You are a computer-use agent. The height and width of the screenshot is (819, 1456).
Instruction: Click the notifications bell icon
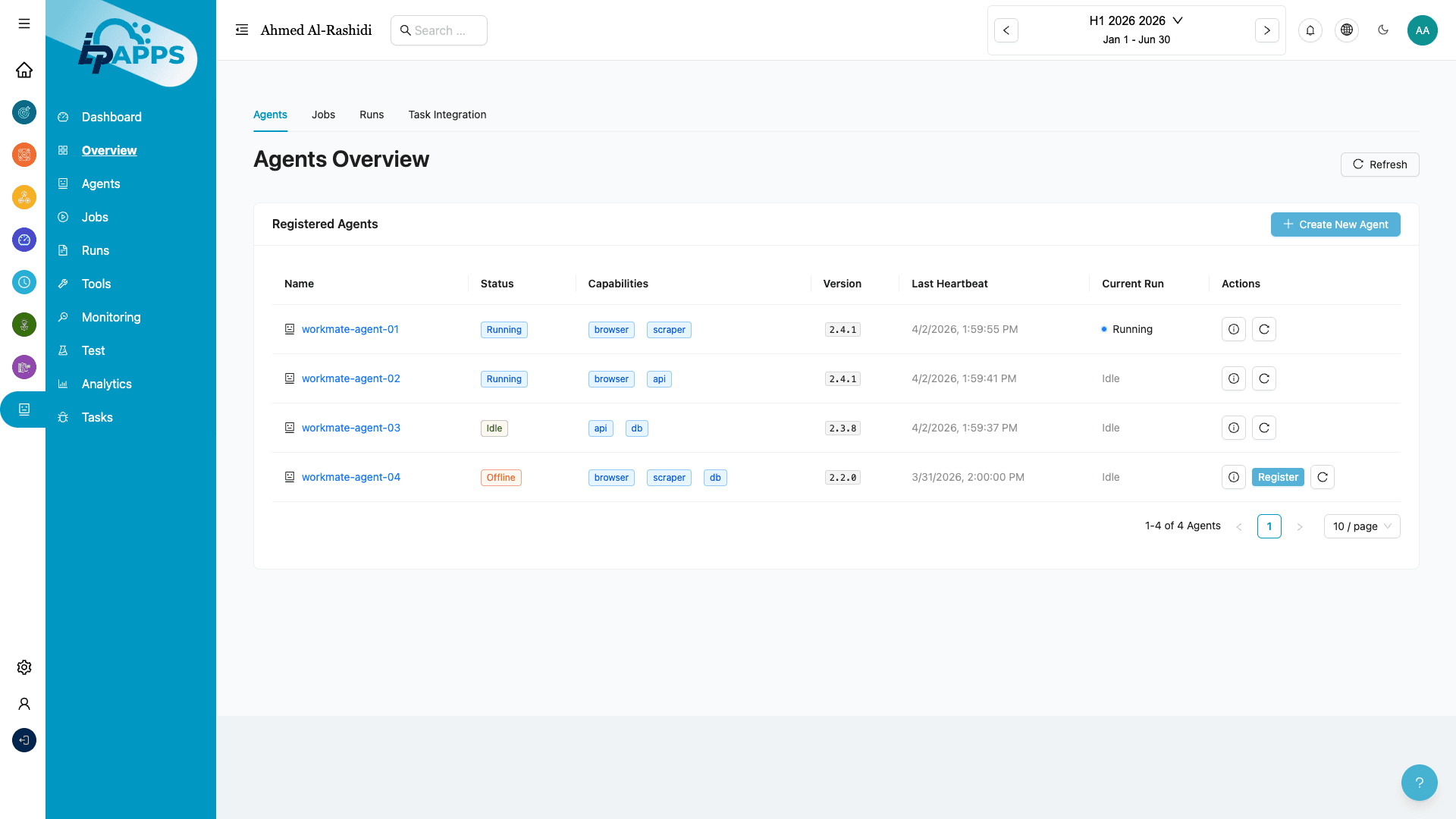(1310, 30)
